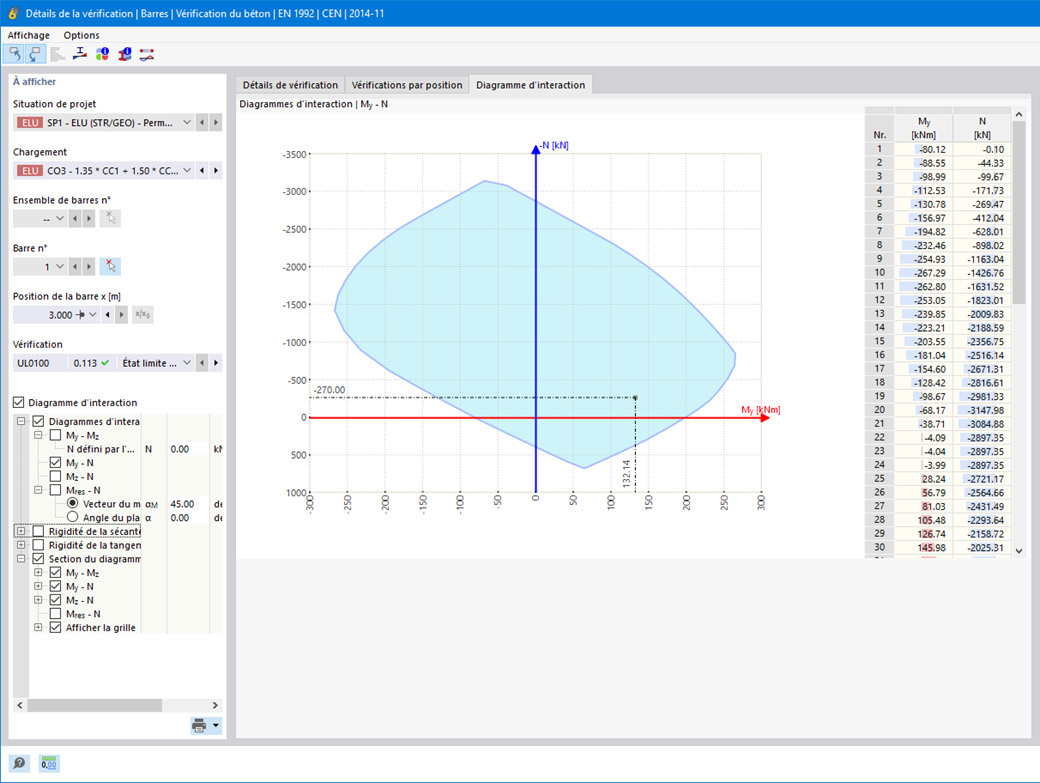This screenshot has width=1040, height=783.
Task: Select the Angle du plan radio button
Action: pyautogui.click(x=71, y=517)
